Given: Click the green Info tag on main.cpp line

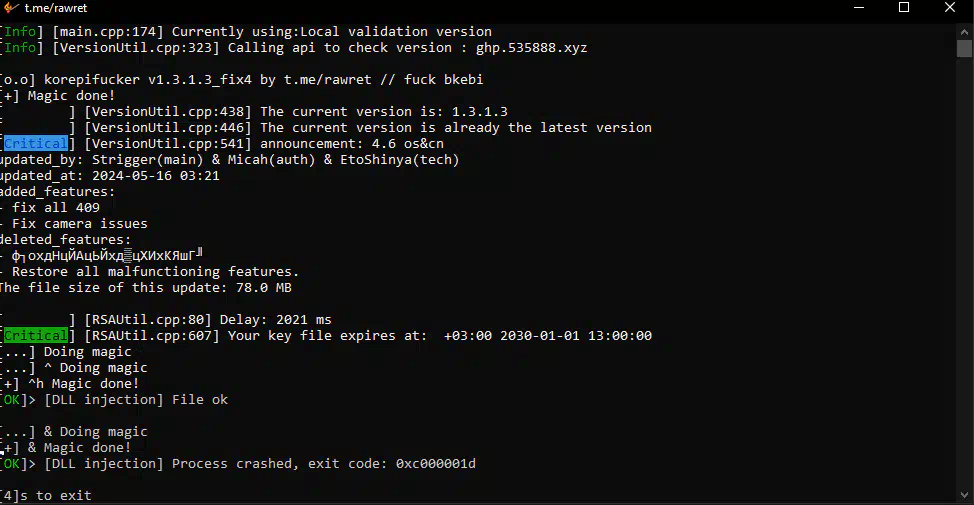Looking at the screenshot, I should [20, 32].
